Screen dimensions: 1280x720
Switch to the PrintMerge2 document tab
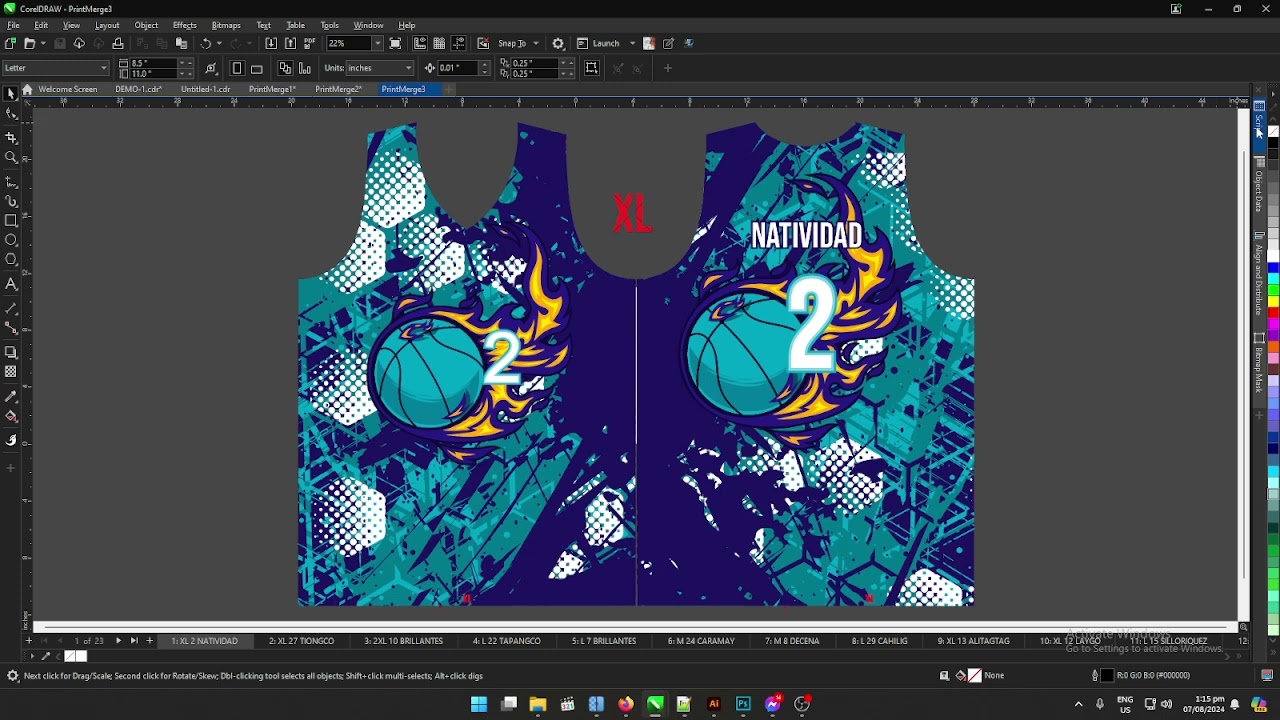coord(338,89)
